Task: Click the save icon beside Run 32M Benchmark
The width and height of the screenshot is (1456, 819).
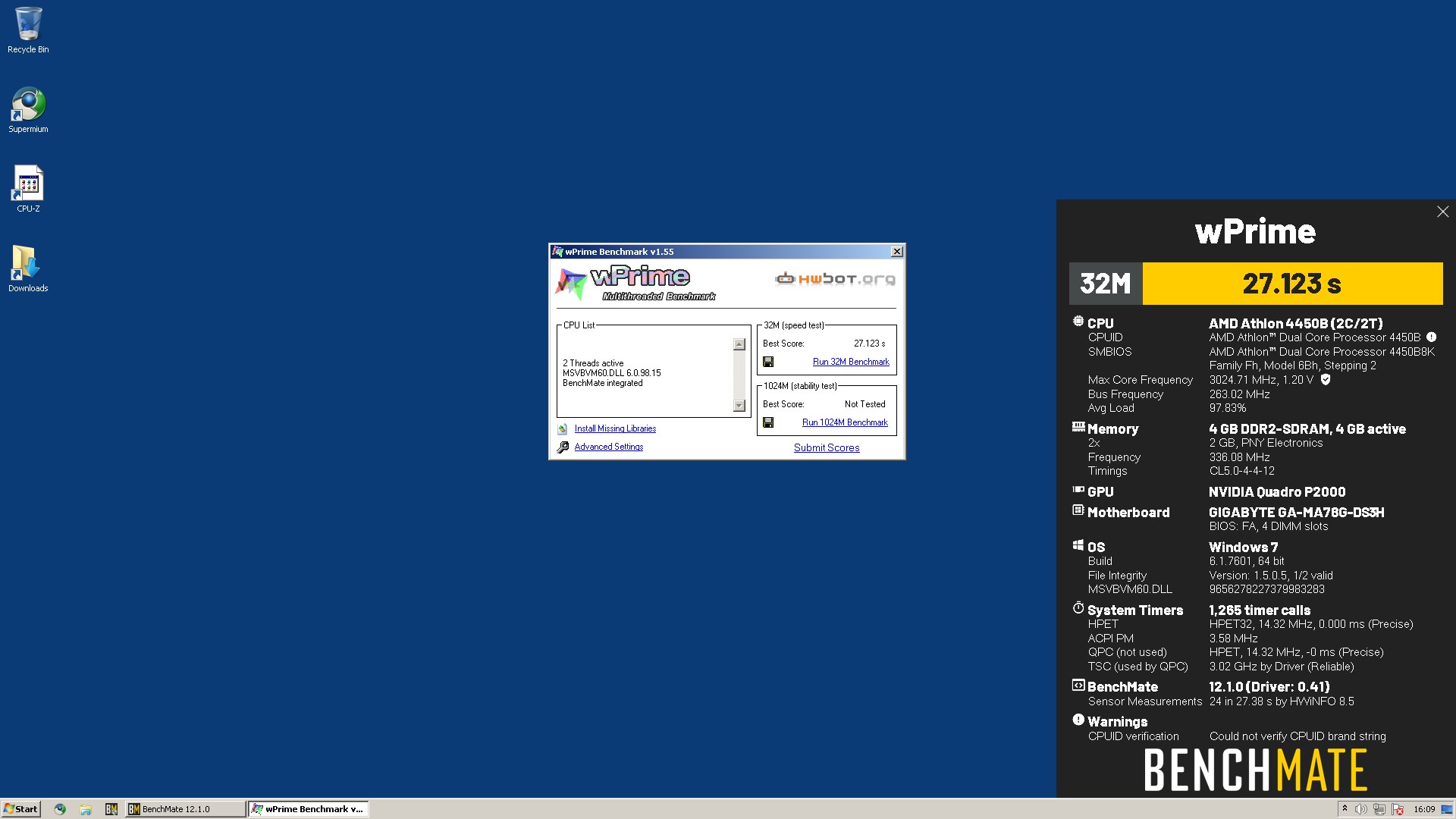Action: (768, 362)
